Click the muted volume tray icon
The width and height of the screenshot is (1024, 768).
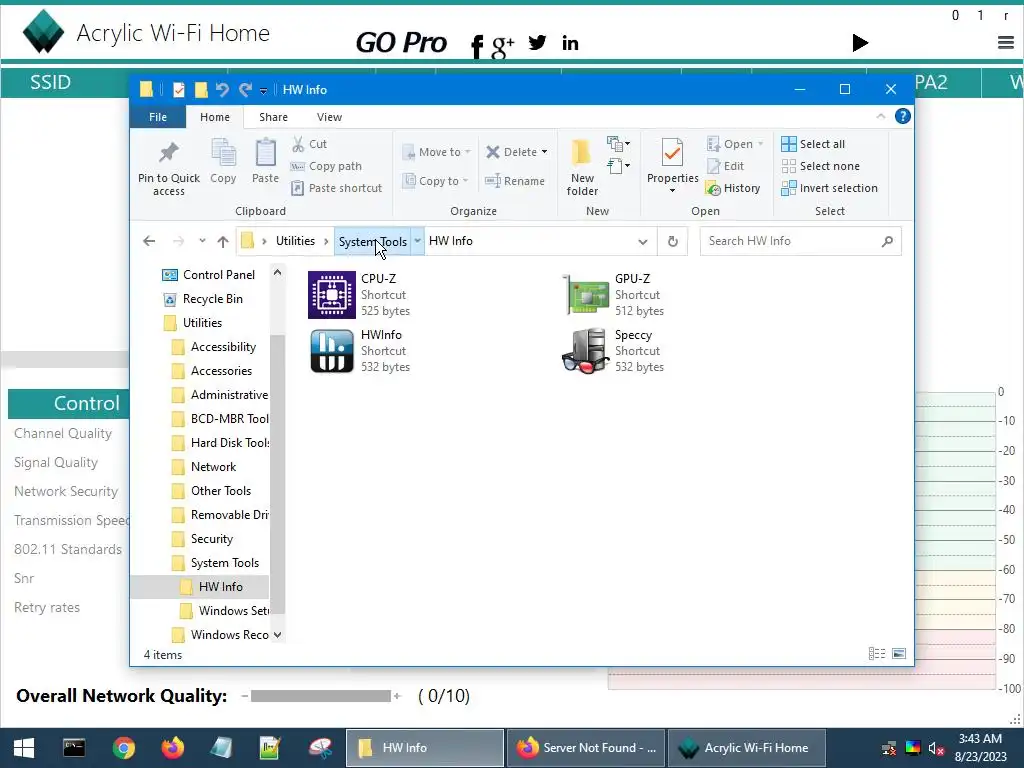tap(936, 748)
